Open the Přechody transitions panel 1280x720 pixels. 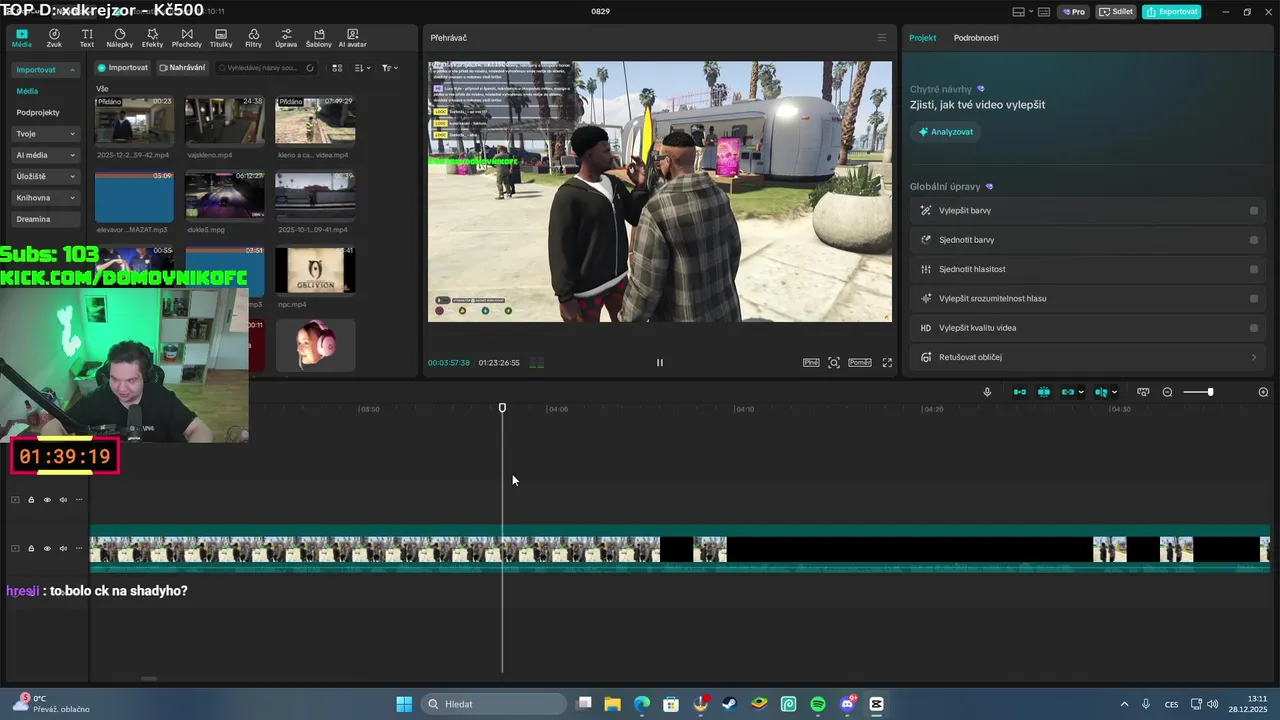[x=186, y=38]
